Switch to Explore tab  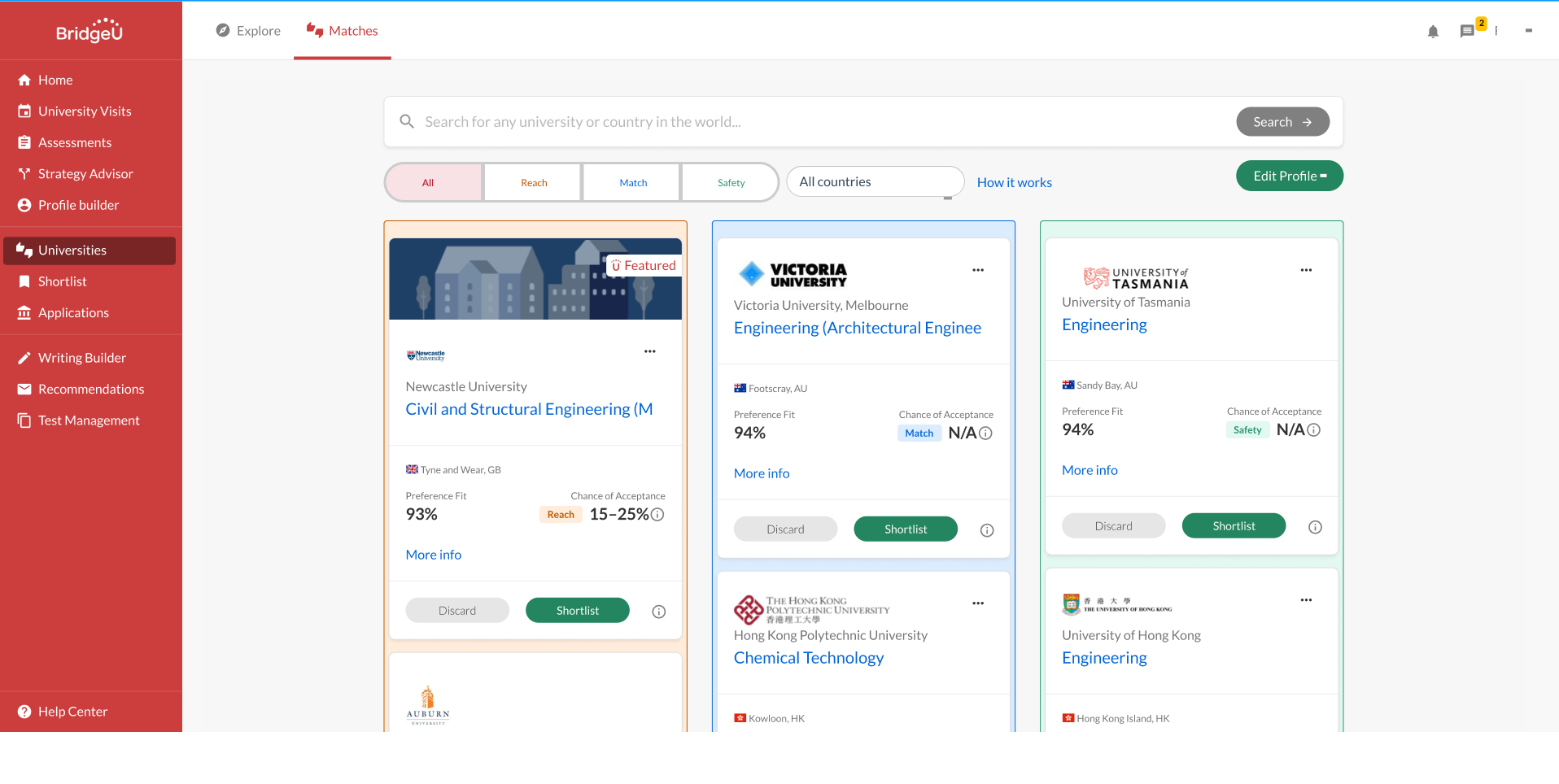click(x=248, y=31)
